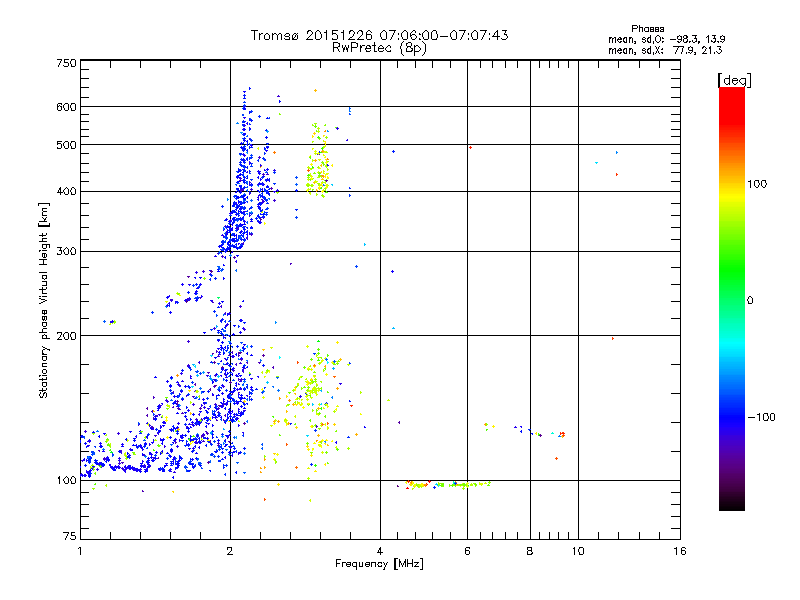Click the colorbar label '100'
This screenshot has width=800, height=600.
[x=757, y=184]
